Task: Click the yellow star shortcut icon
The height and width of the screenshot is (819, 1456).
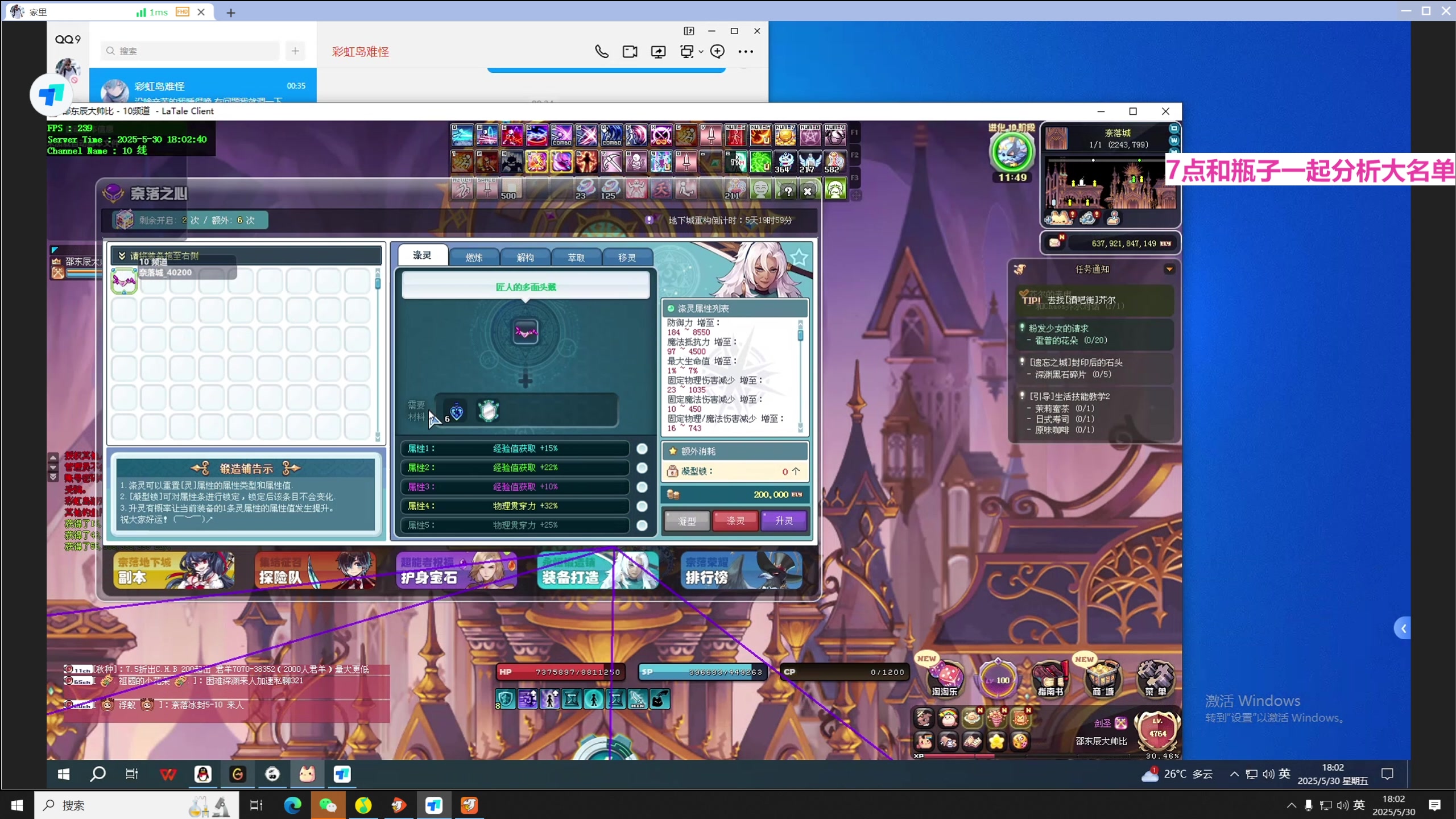Action: [x=996, y=741]
